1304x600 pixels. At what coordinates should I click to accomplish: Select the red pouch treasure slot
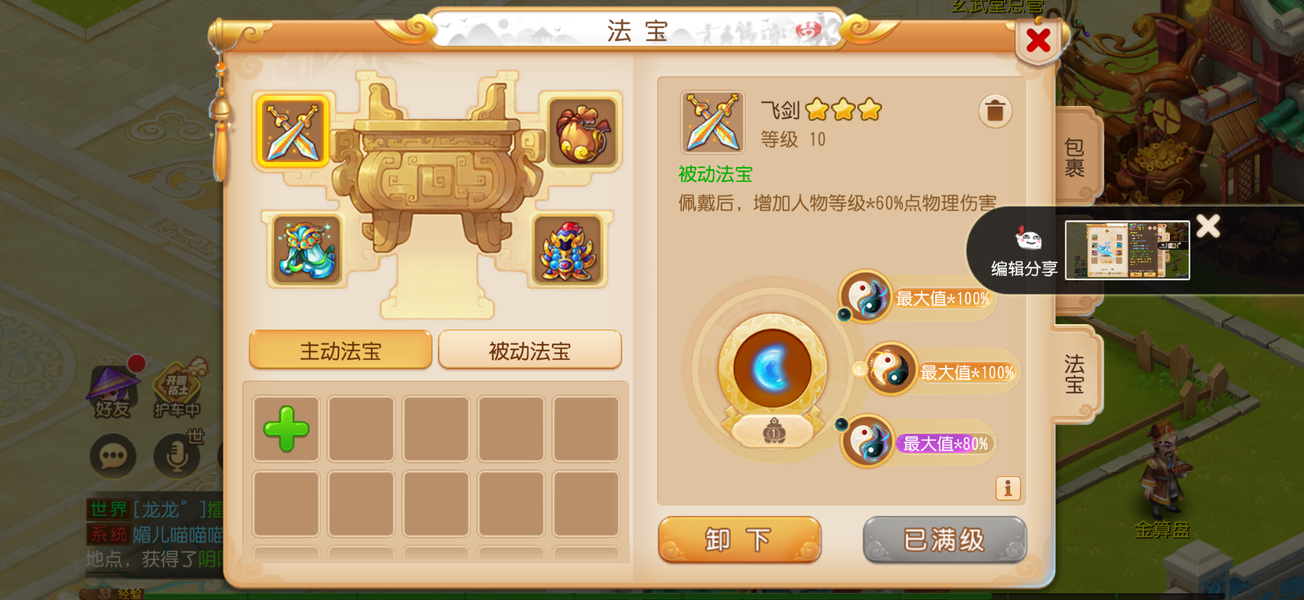coord(581,131)
